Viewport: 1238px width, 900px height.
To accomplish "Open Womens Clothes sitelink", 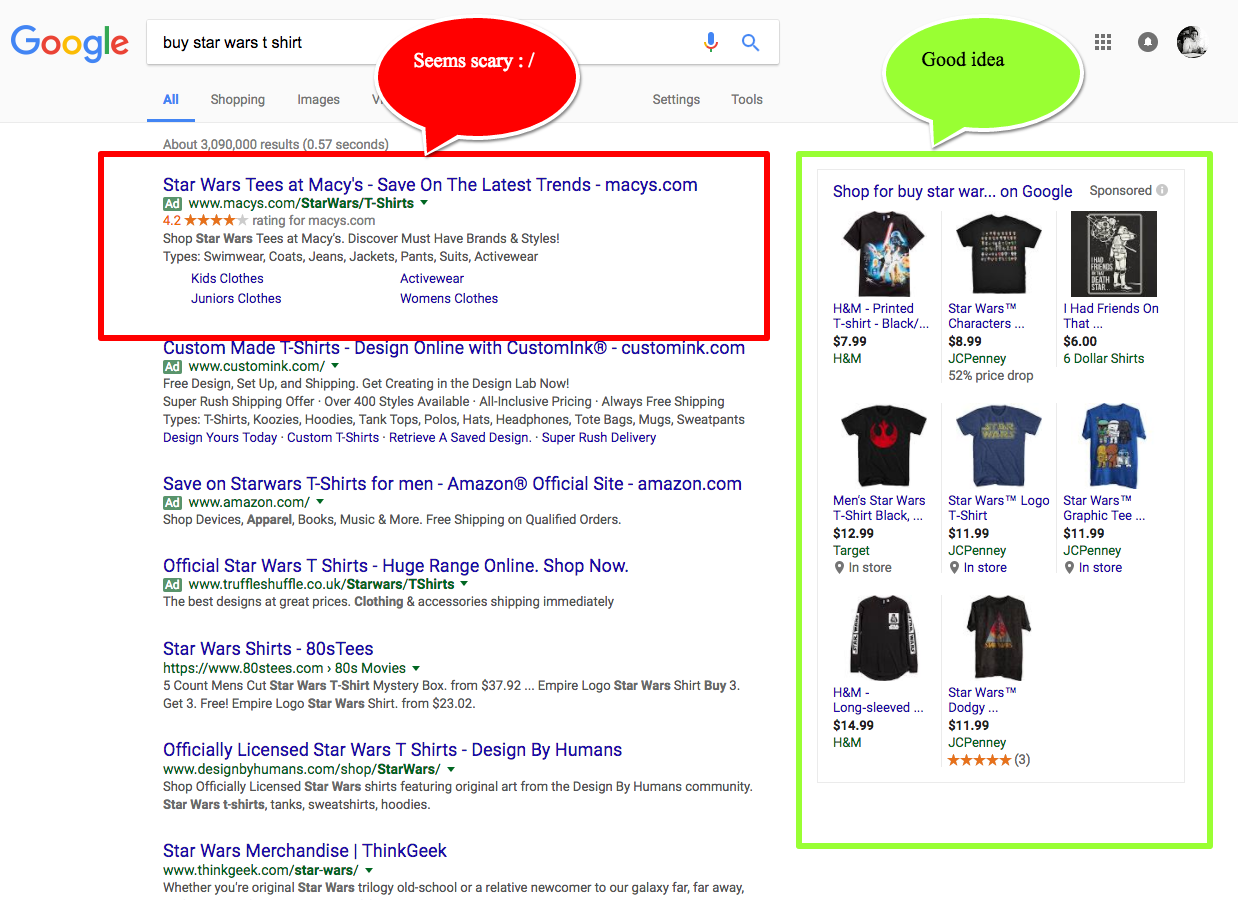I will pos(449,298).
